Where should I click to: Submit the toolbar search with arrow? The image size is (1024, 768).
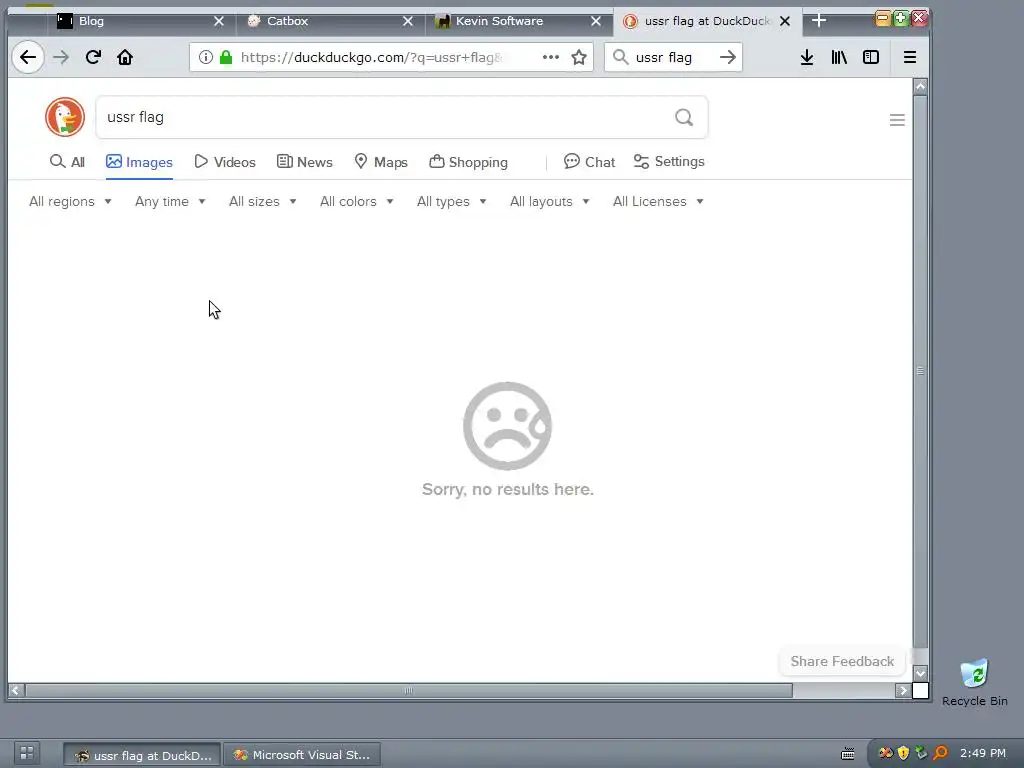pos(728,57)
